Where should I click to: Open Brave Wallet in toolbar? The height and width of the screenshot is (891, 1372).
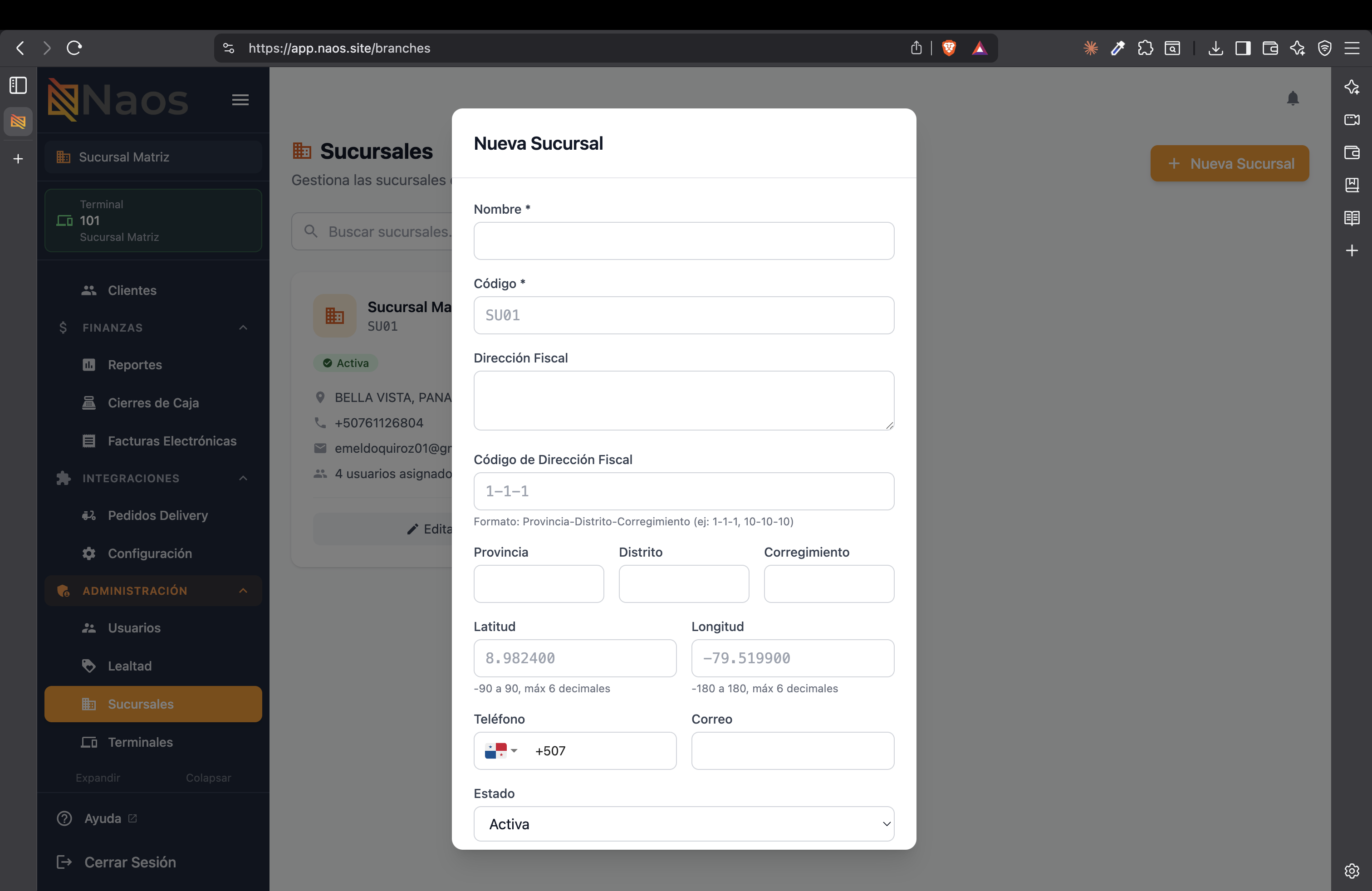point(1270,48)
